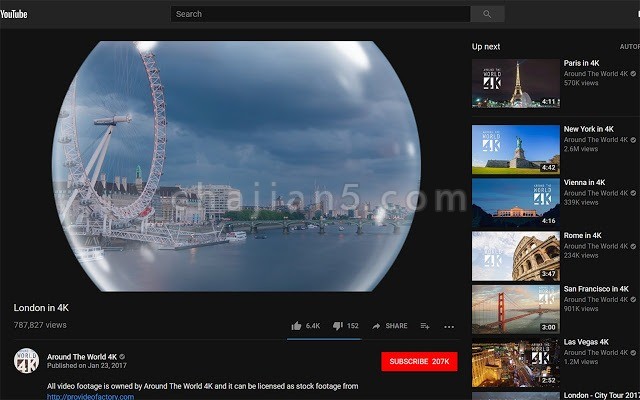Open the three-dot more actions menu
The height and width of the screenshot is (400, 640).
click(449, 327)
